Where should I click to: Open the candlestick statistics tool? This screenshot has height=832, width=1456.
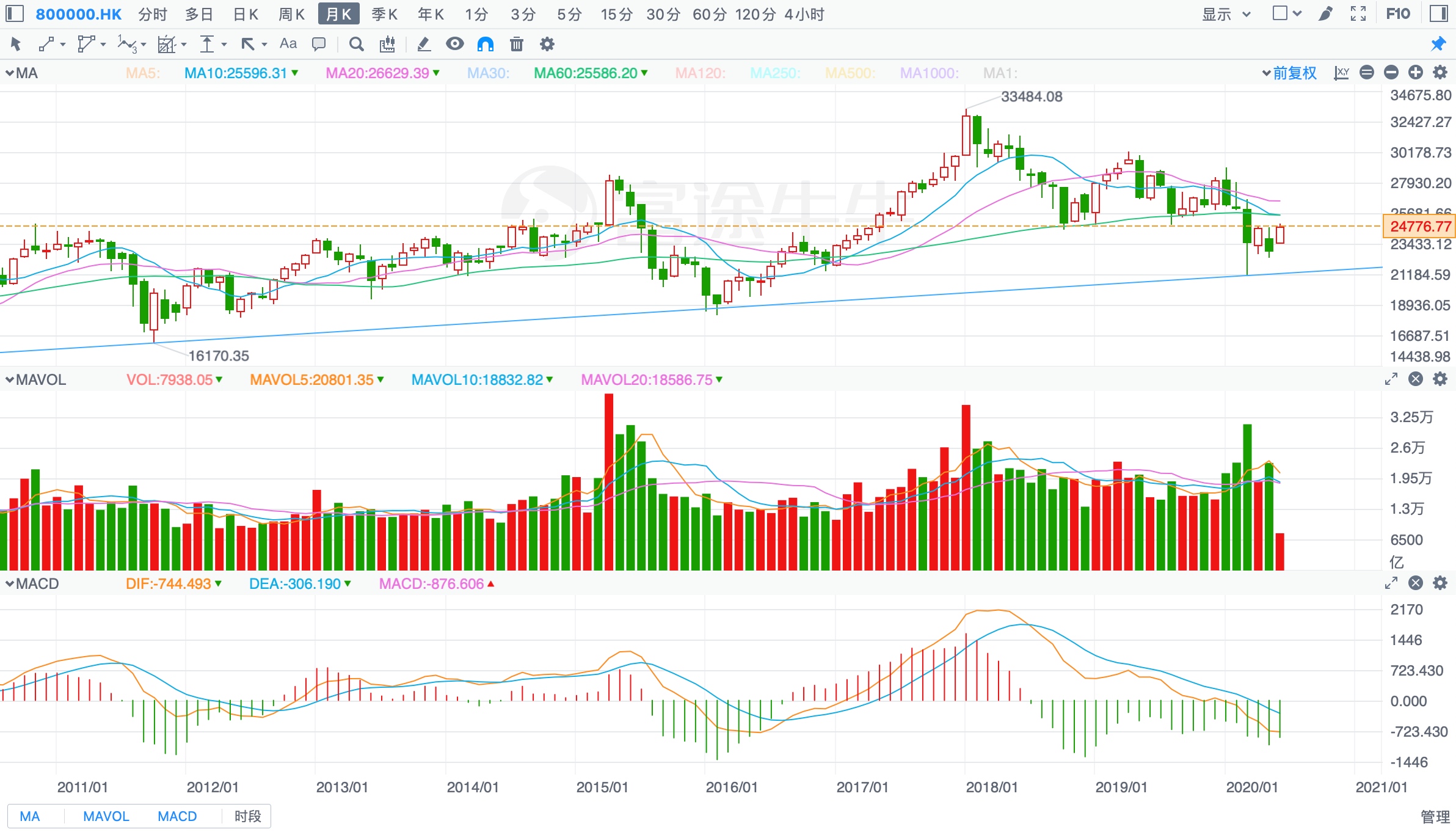click(x=387, y=44)
